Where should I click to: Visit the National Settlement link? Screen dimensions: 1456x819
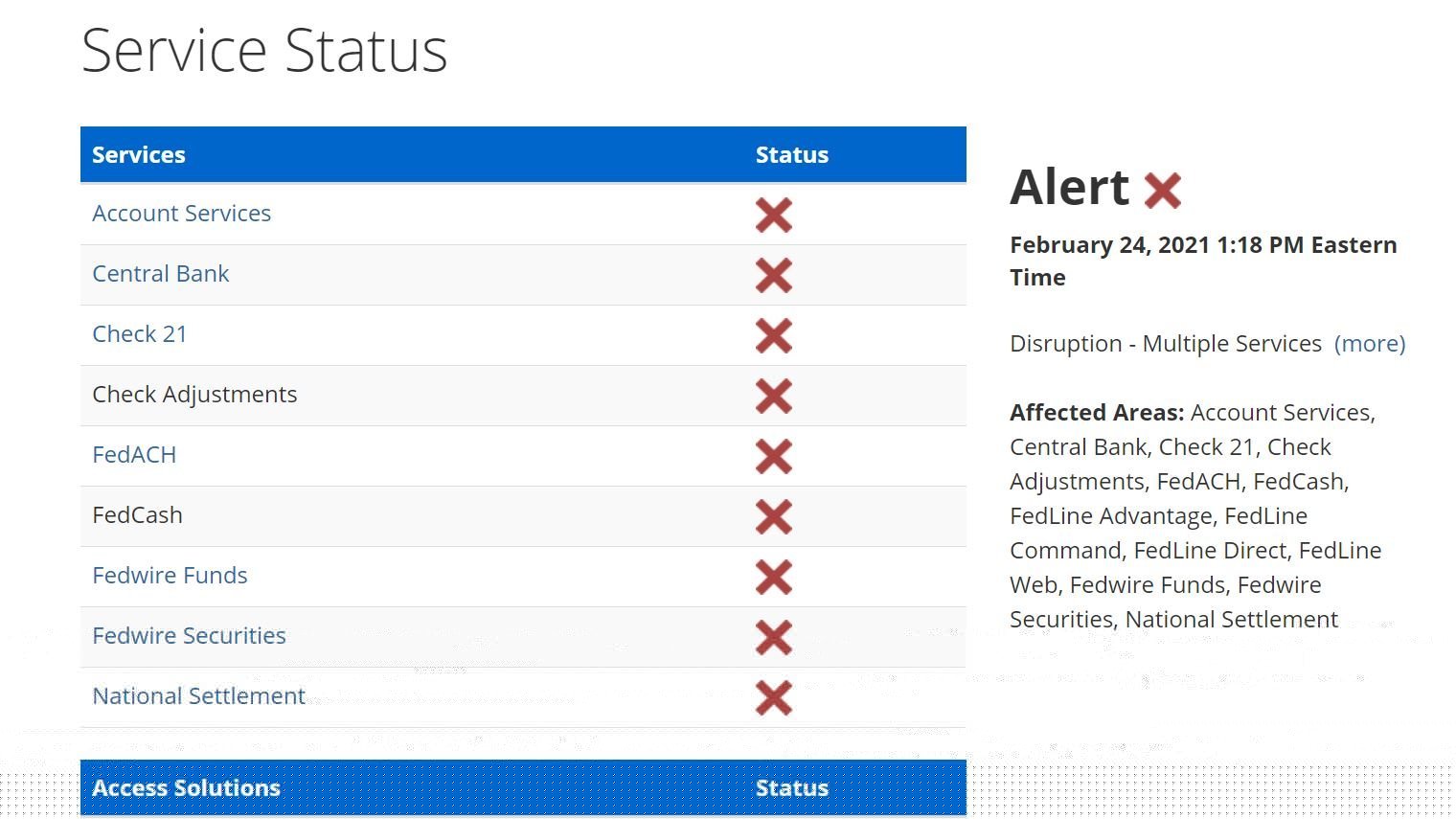198,695
